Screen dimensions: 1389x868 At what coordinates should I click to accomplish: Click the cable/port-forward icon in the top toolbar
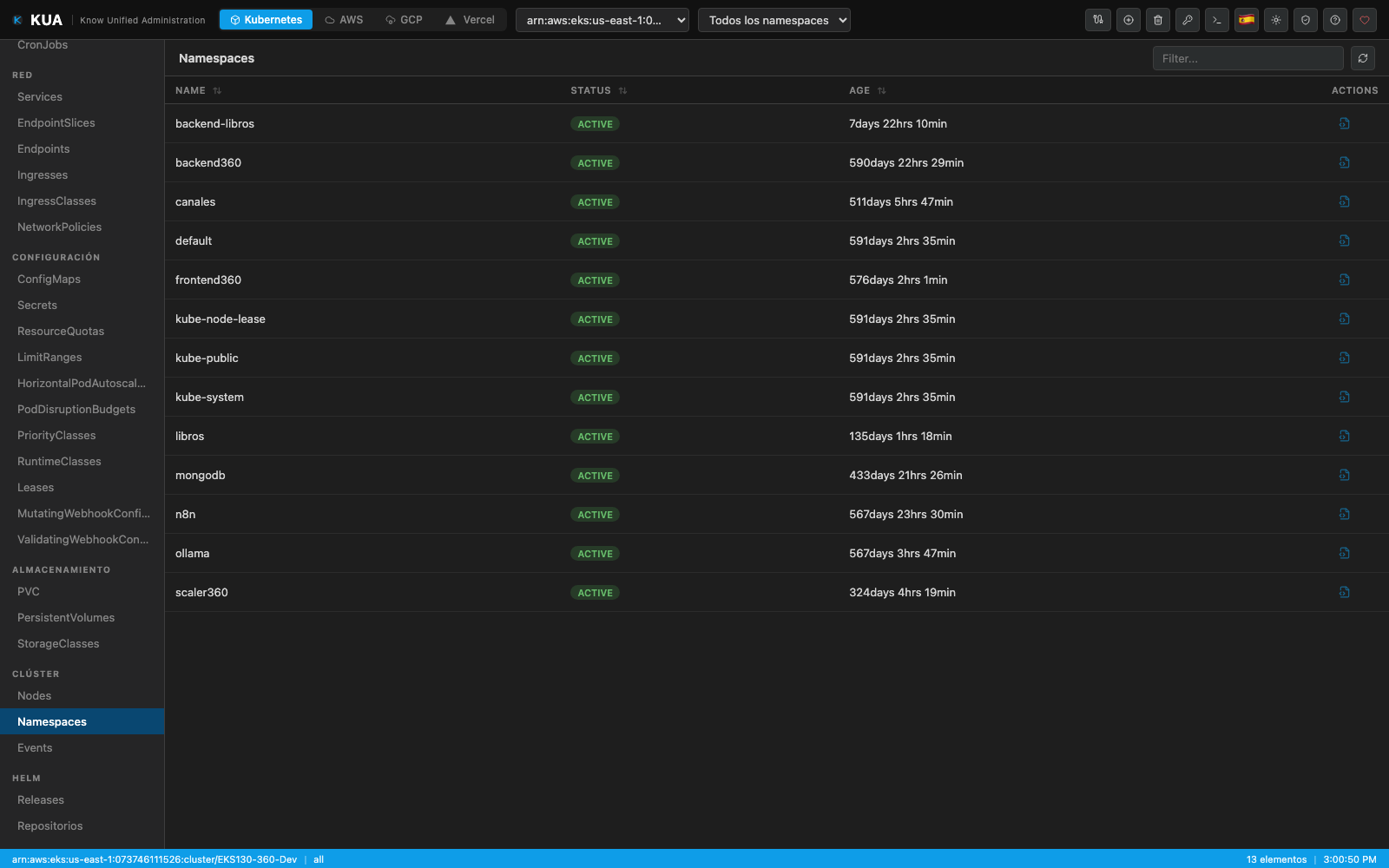pyautogui.click(x=1098, y=20)
